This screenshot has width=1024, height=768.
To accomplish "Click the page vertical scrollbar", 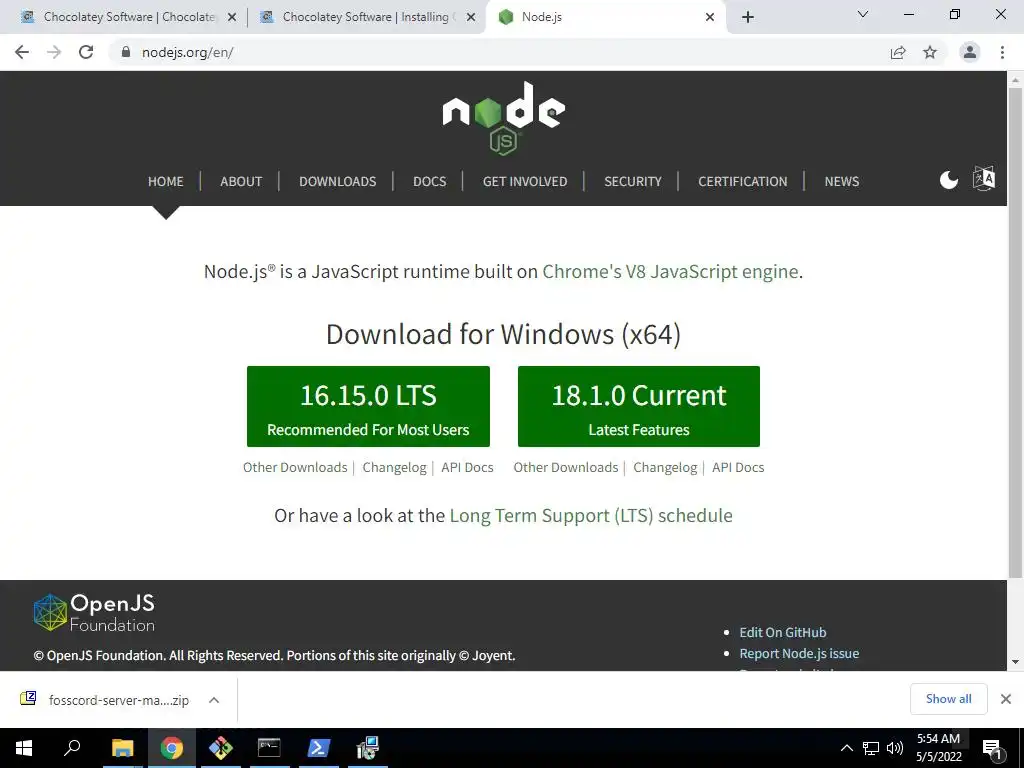I will tap(1015, 333).
